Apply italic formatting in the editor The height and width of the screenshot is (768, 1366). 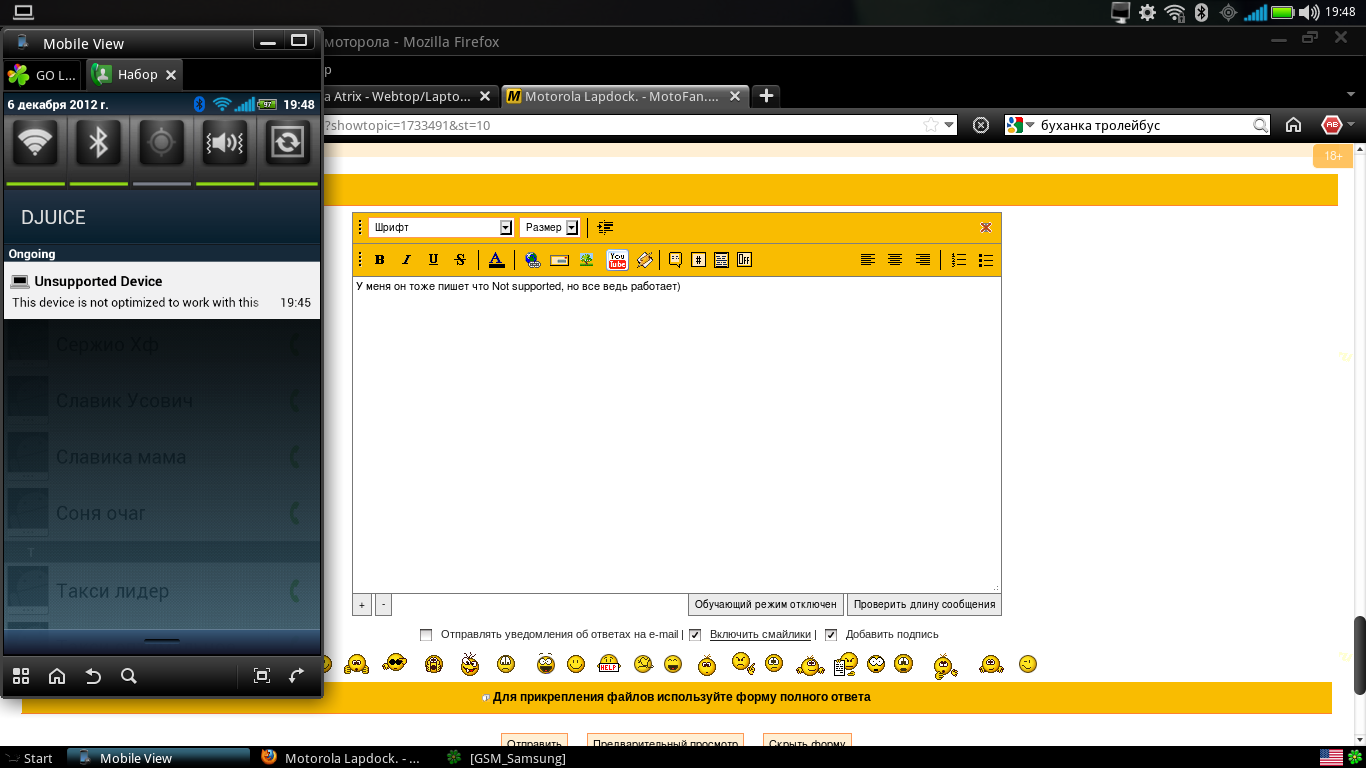click(406, 260)
